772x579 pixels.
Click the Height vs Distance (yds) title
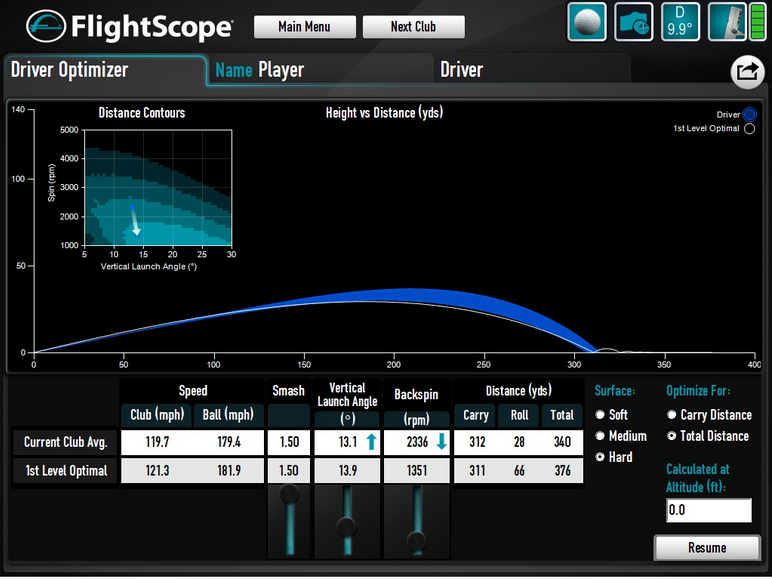click(384, 113)
